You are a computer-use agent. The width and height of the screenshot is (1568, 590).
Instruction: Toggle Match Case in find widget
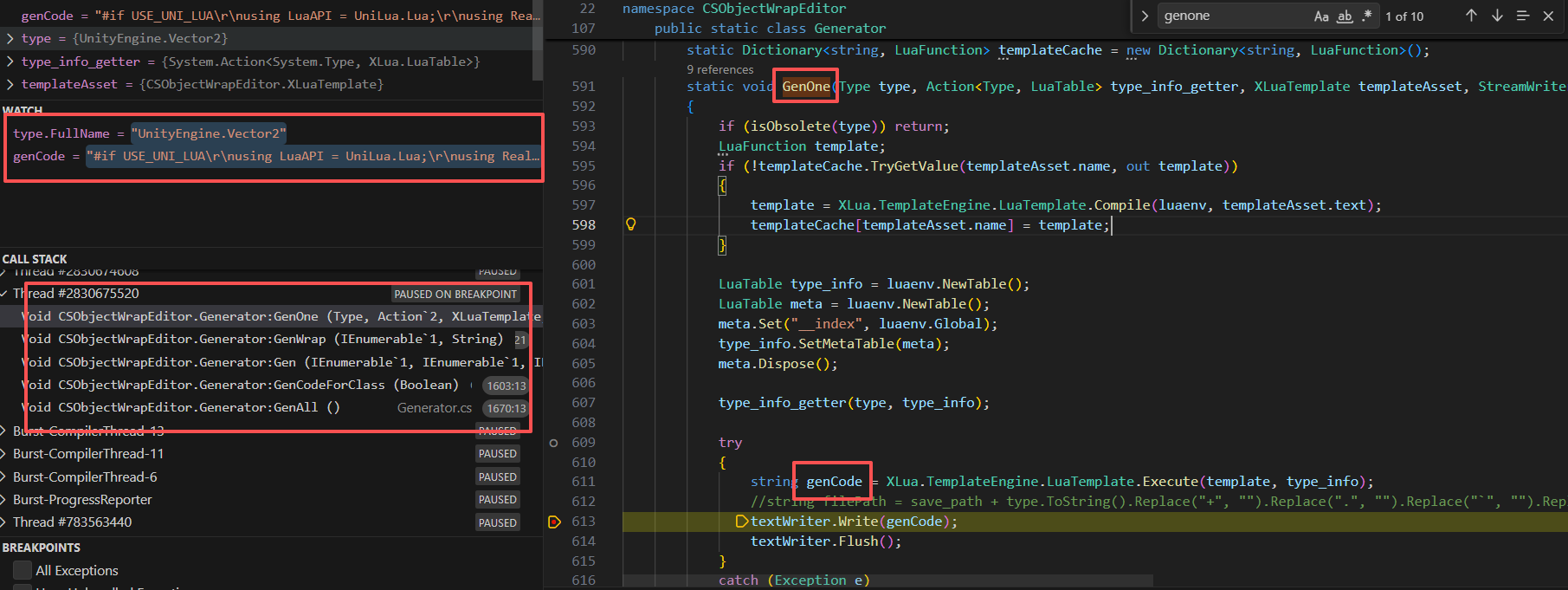[1321, 16]
